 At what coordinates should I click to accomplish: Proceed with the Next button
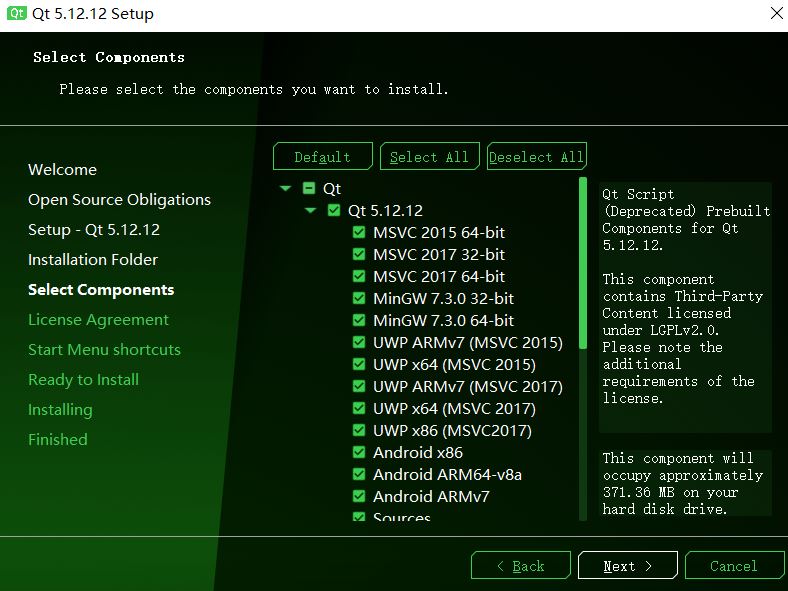(628, 566)
